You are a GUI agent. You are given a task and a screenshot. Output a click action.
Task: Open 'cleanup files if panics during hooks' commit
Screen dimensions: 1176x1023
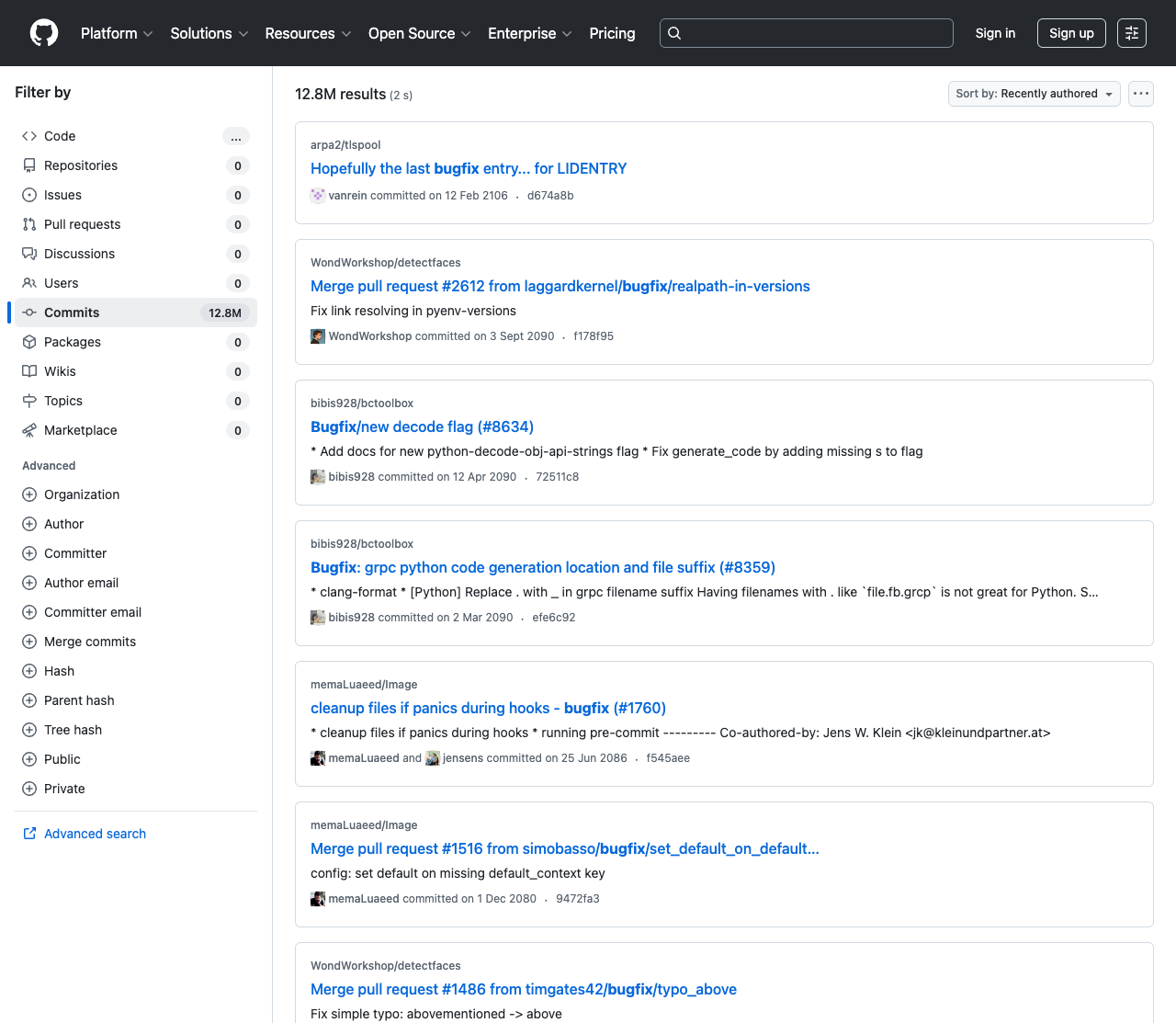(488, 708)
